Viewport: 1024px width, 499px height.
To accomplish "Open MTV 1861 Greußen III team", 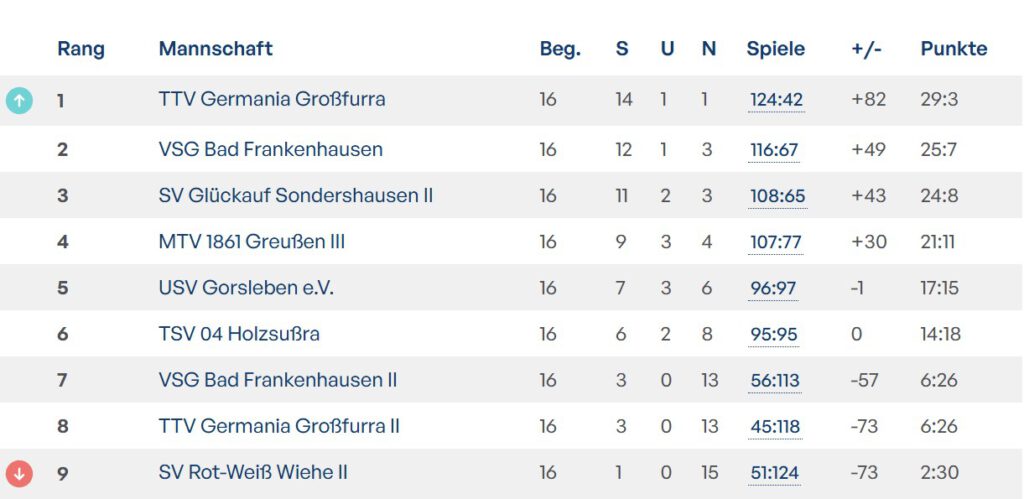I will [251, 242].
